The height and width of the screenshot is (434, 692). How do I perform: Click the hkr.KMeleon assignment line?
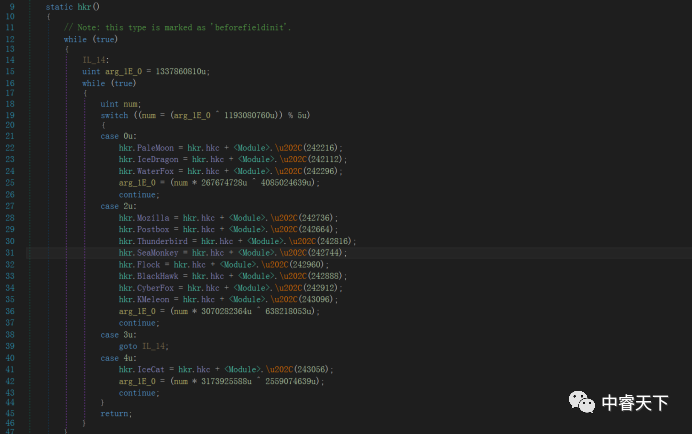coord(228,299)
